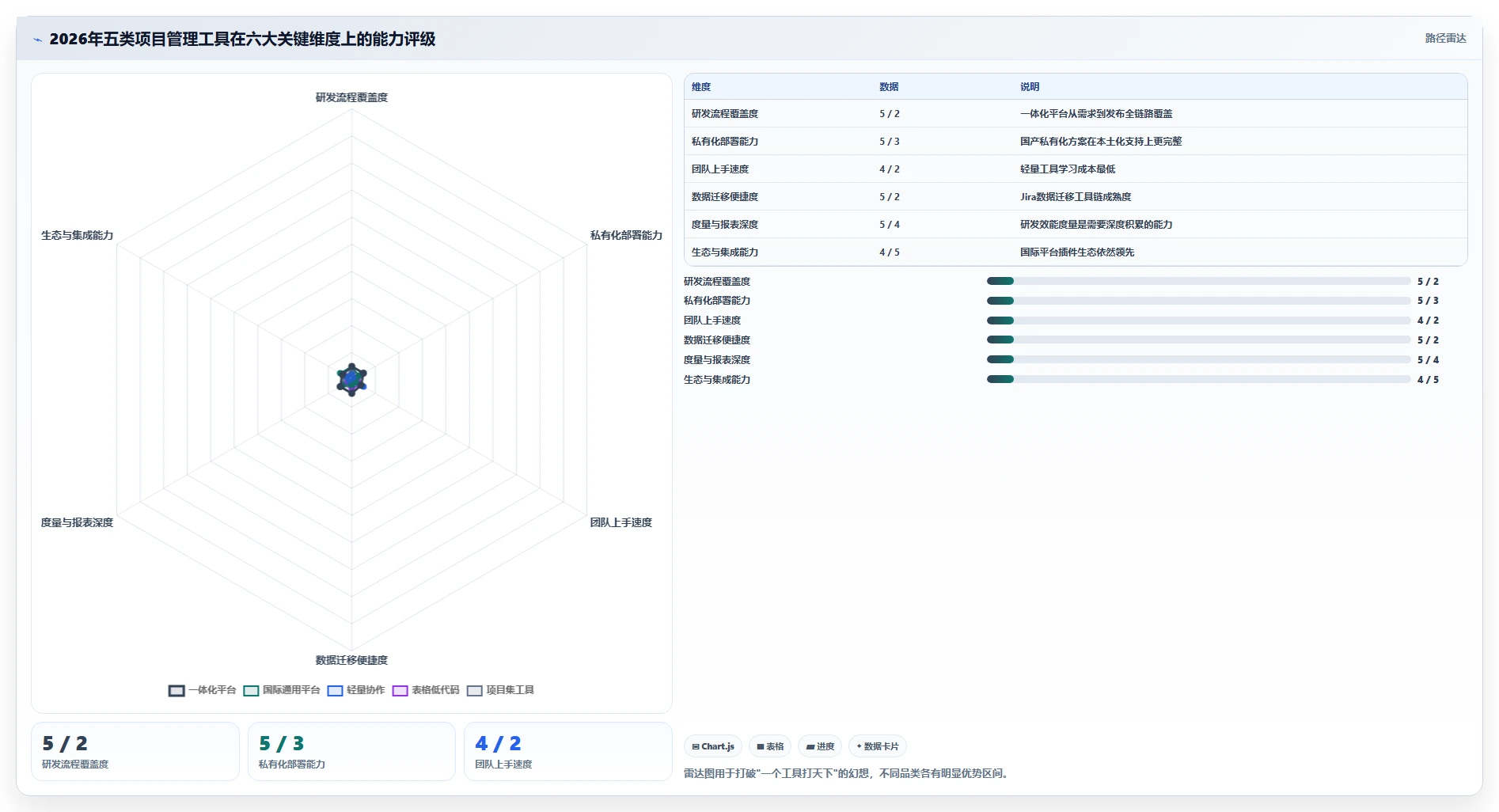Click the 维度 column header

coord(701,87)
